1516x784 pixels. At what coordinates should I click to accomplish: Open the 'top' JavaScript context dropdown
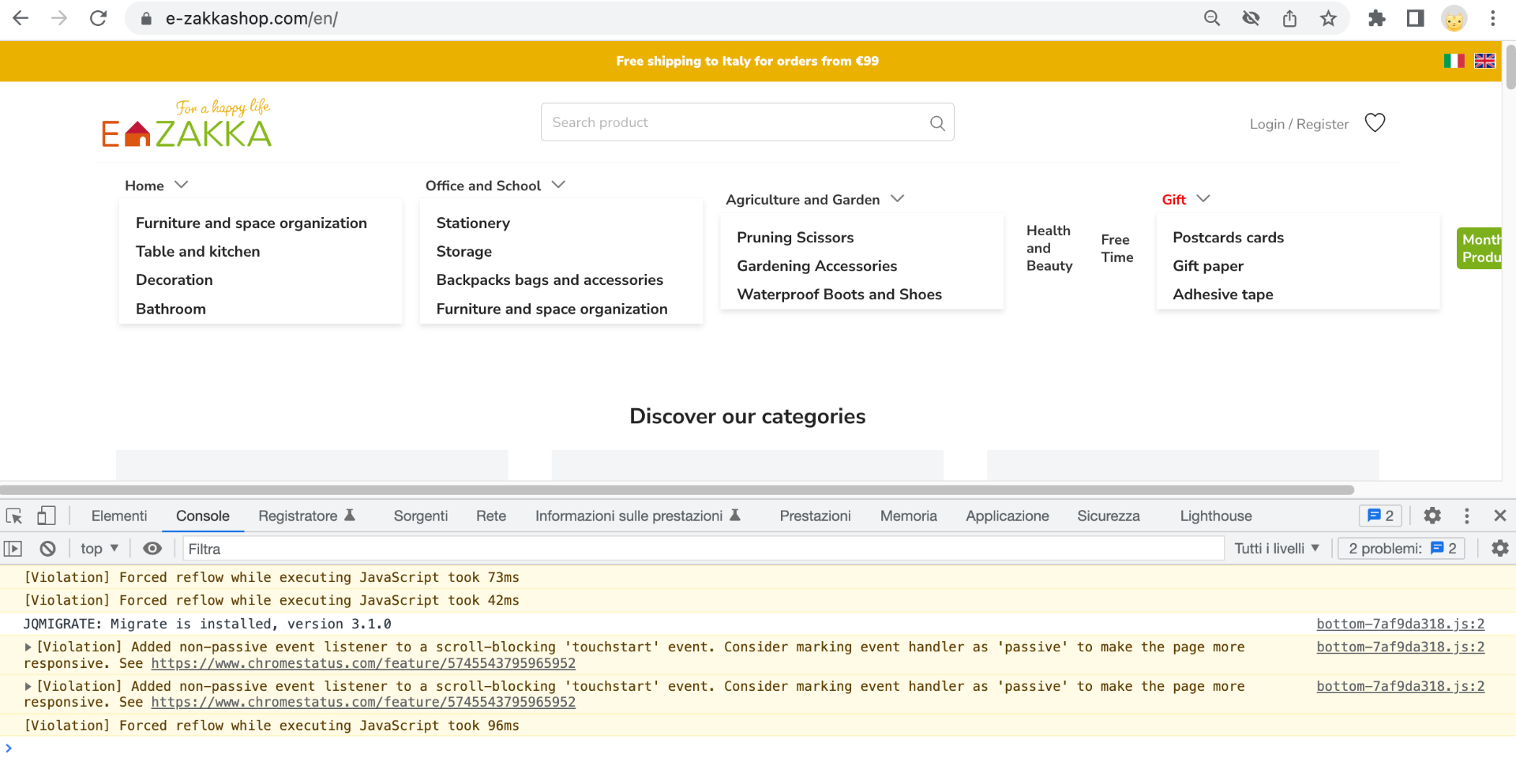99,549
